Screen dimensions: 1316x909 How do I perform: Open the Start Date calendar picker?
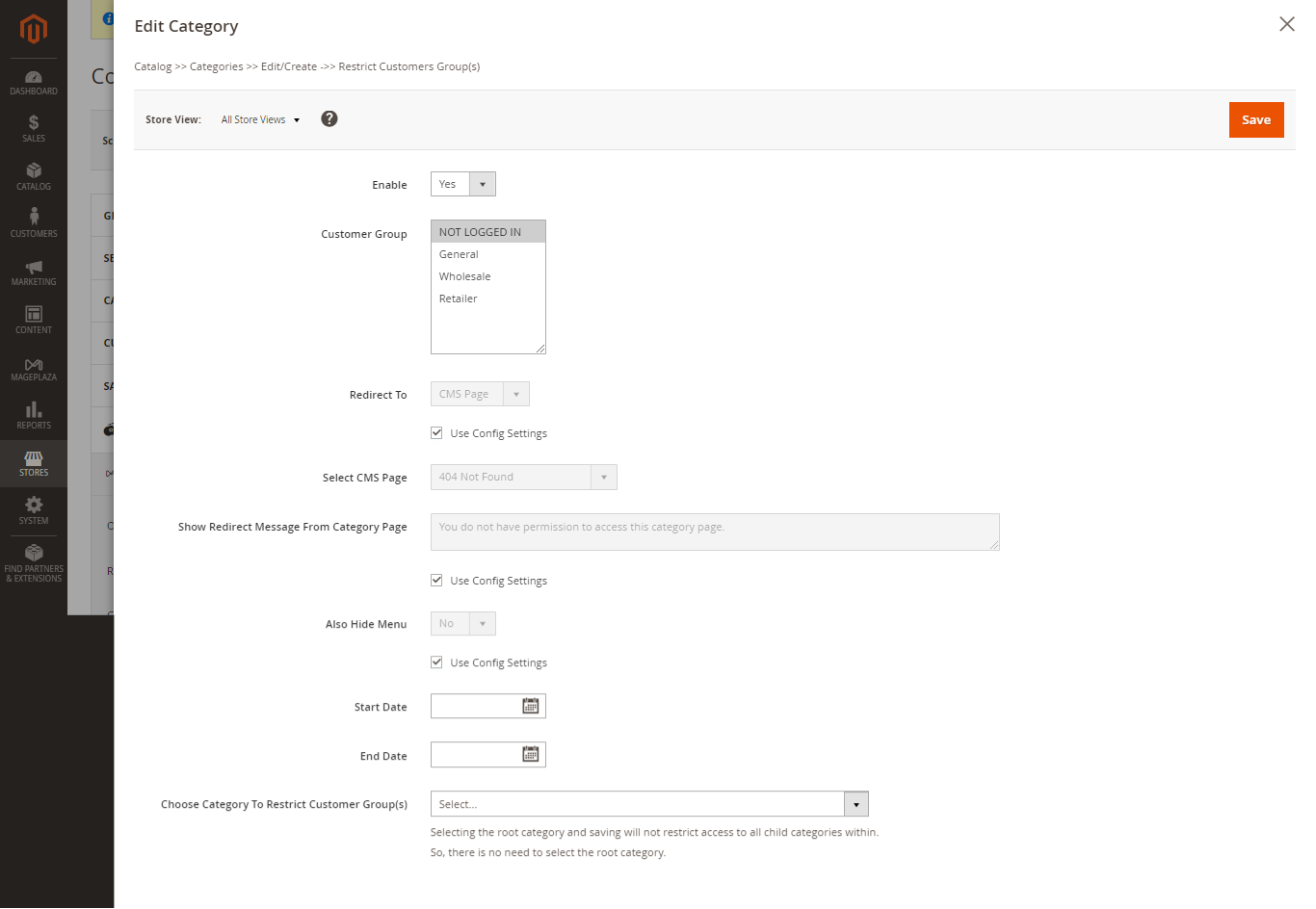530,707
